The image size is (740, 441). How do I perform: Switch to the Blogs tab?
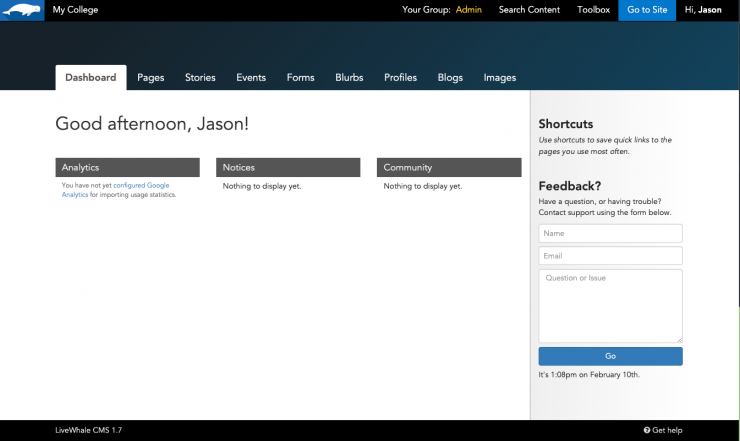pos(450,78)
